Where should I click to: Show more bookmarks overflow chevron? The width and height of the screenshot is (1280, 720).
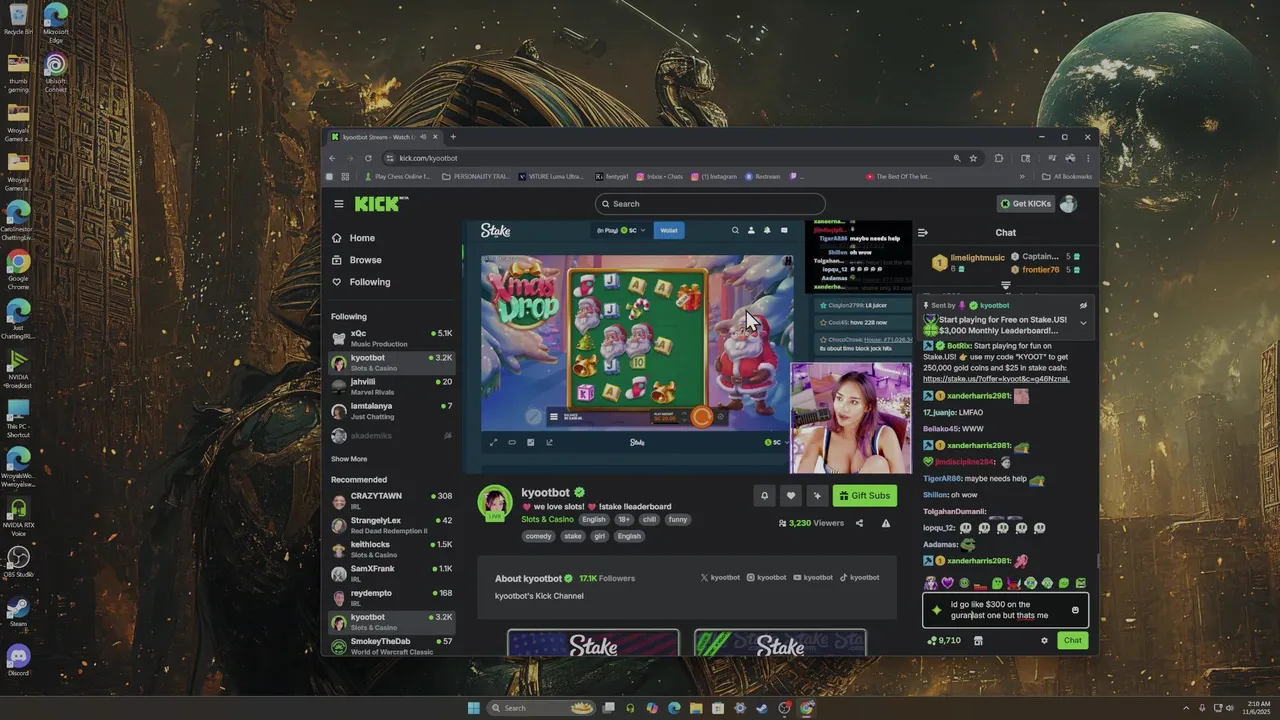click(1022, 177)
